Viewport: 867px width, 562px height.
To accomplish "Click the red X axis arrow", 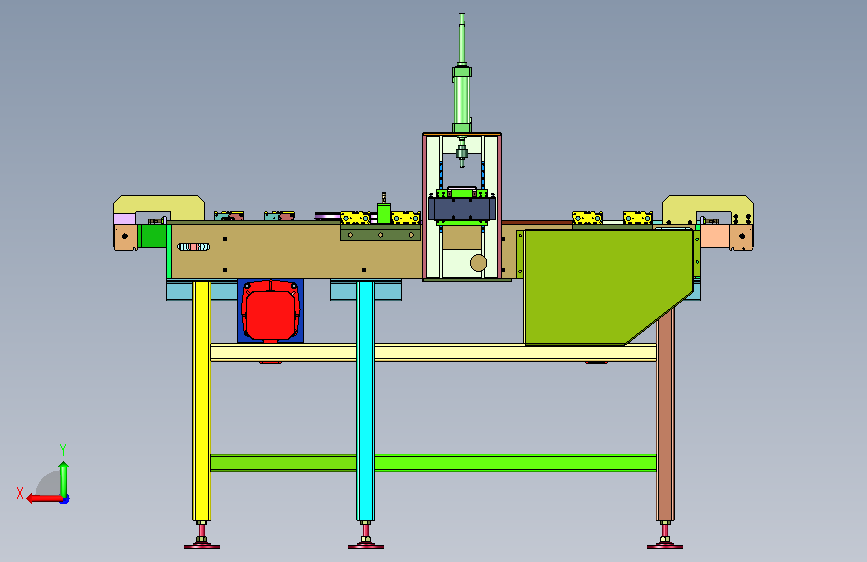I will pyautogui.click(x=44, y=499).
